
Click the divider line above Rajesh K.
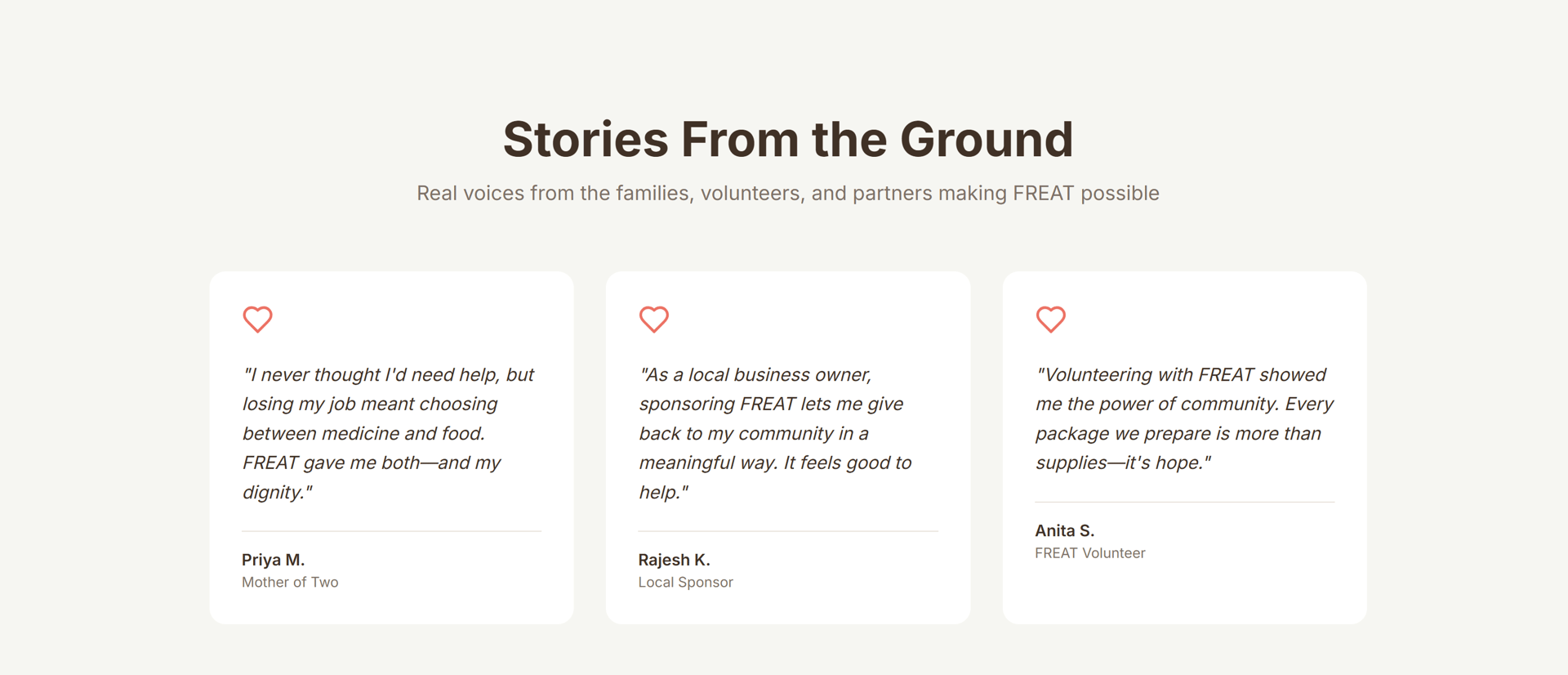788,531
